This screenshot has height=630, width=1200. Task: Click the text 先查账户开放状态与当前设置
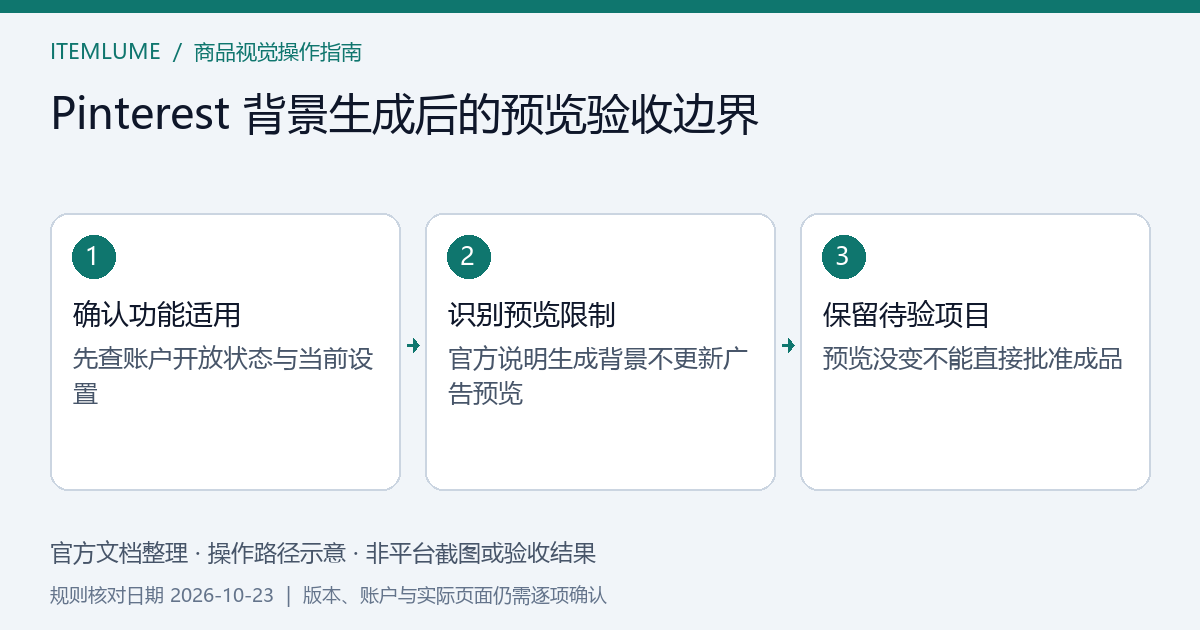point(223,376)
